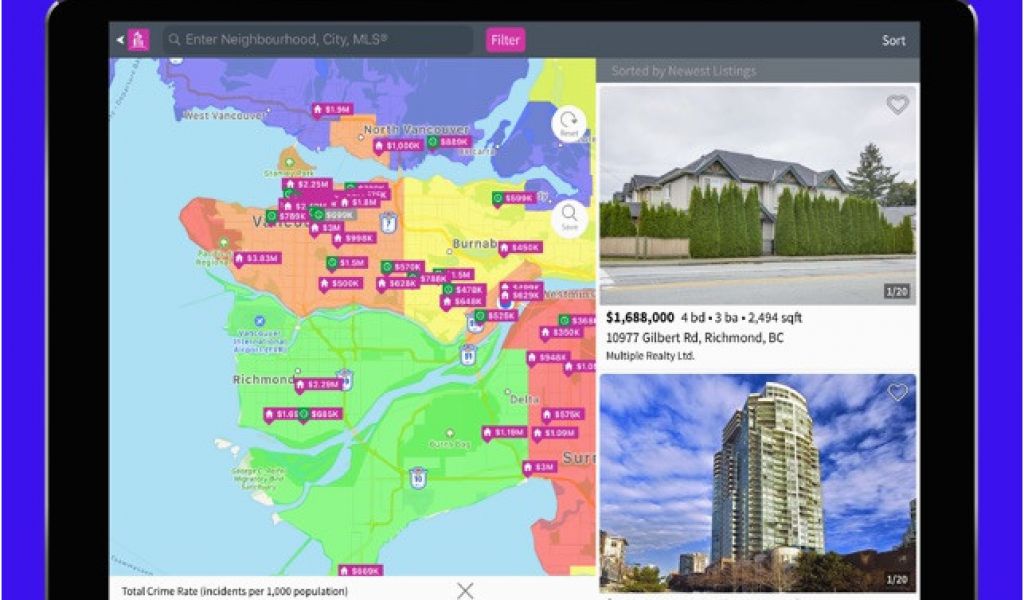Select the $628K house marker

click(396, 283)
